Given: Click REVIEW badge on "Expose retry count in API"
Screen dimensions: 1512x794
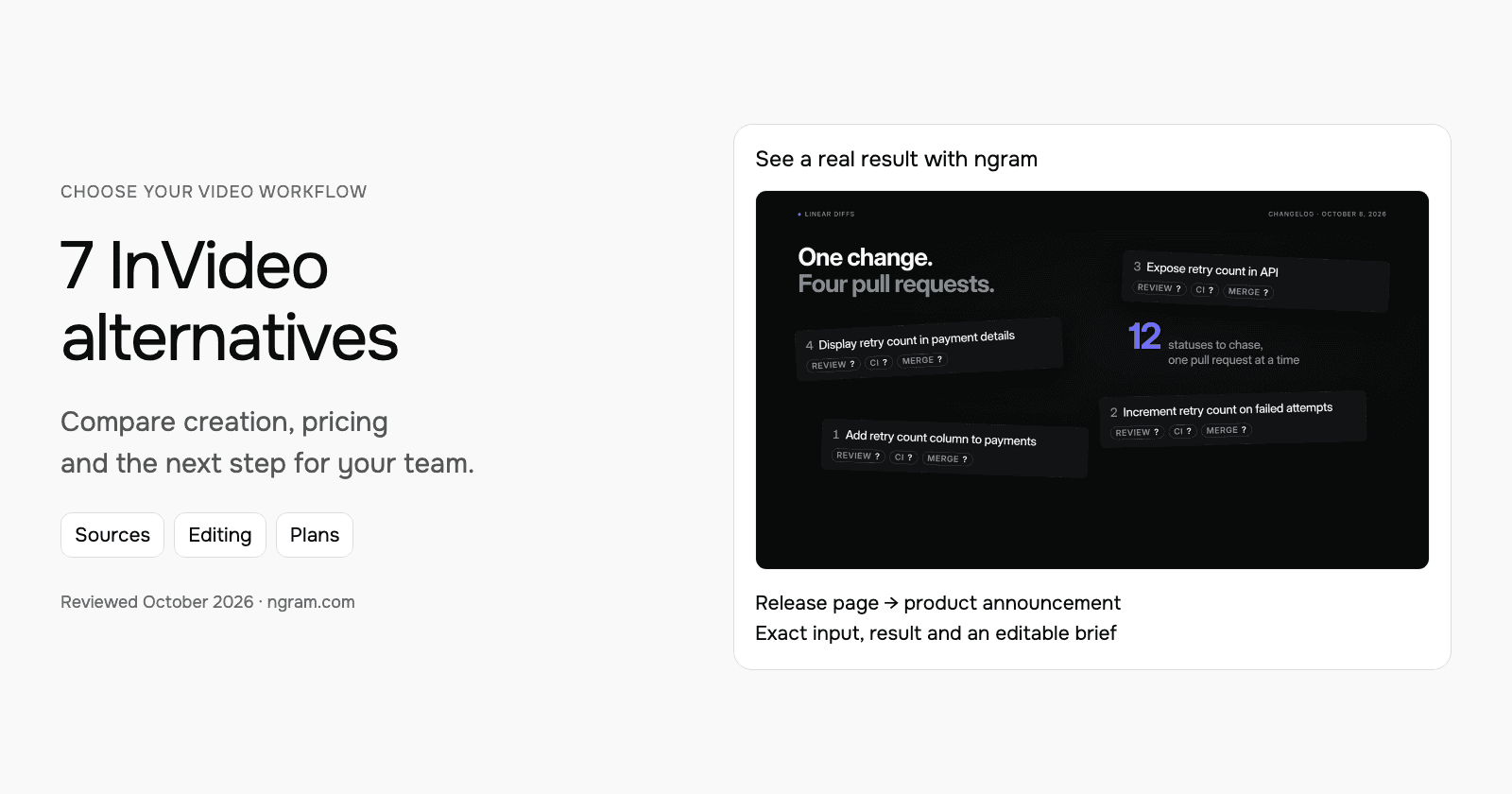Looking at the screenshot, I should point(1160,288).
